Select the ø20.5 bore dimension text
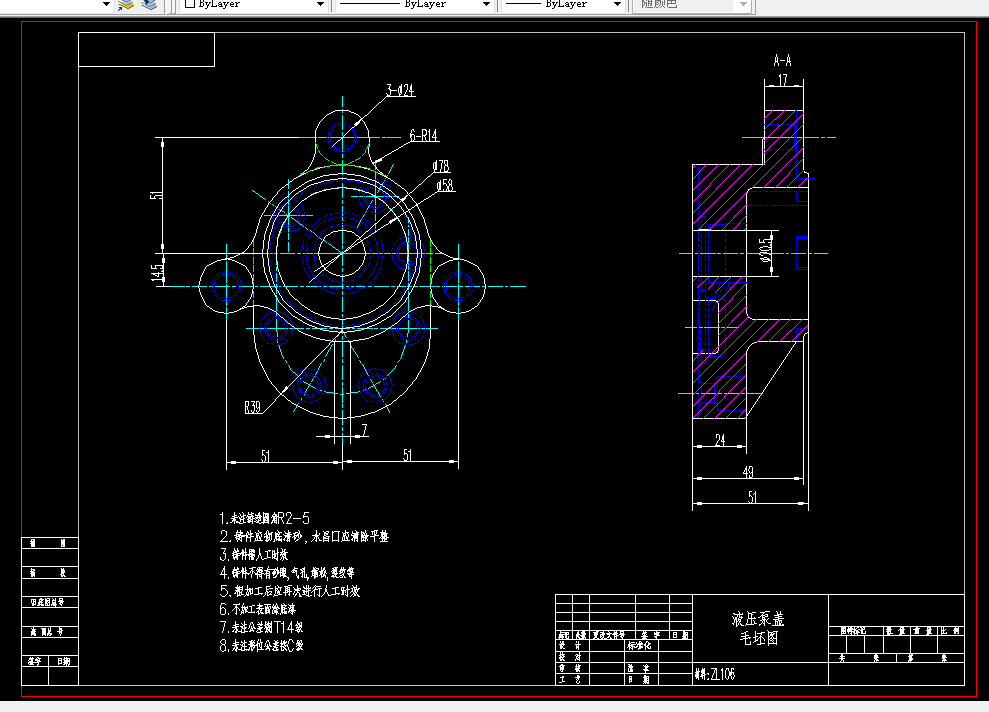Viewport: 989px width, 712px height. (x=766, y=250)
